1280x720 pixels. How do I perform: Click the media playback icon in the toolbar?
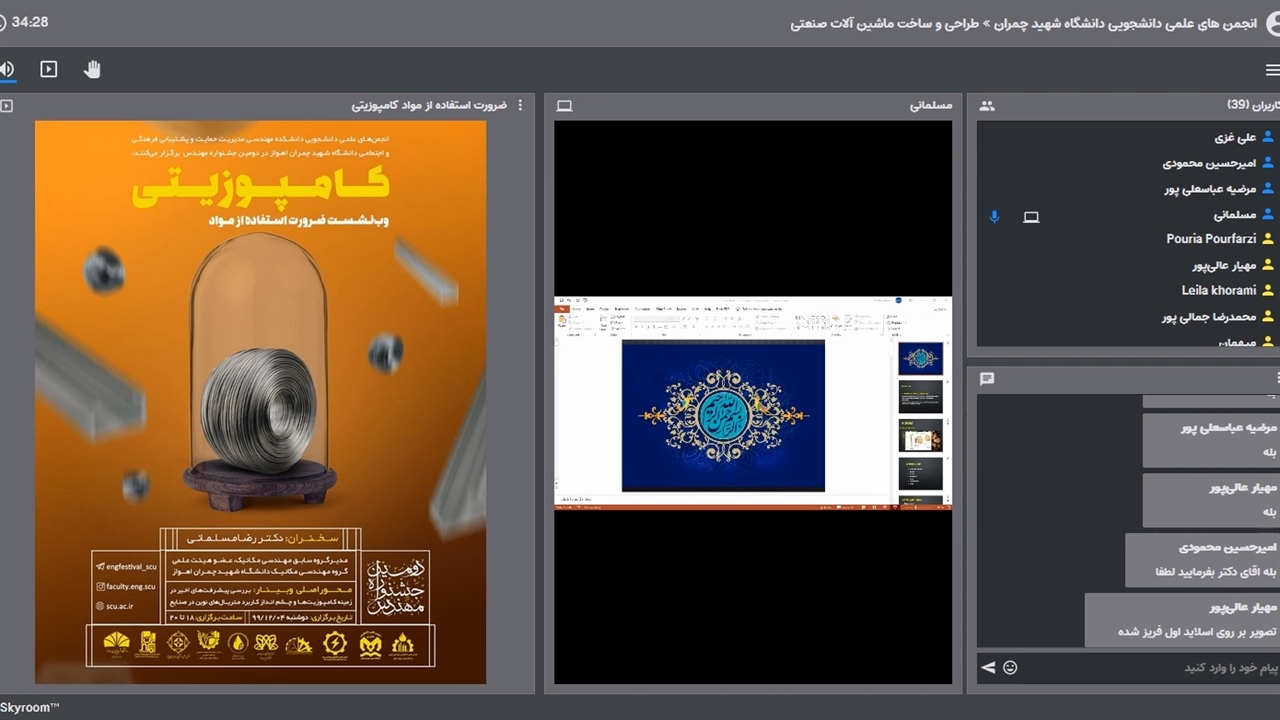click(48, 69)
